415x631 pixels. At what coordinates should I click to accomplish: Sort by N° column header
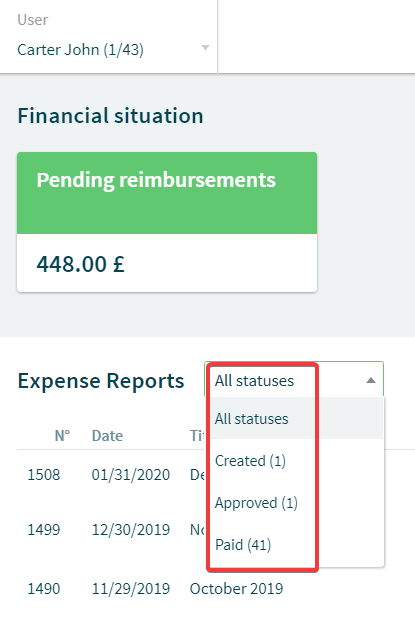(x=62, y=435)
